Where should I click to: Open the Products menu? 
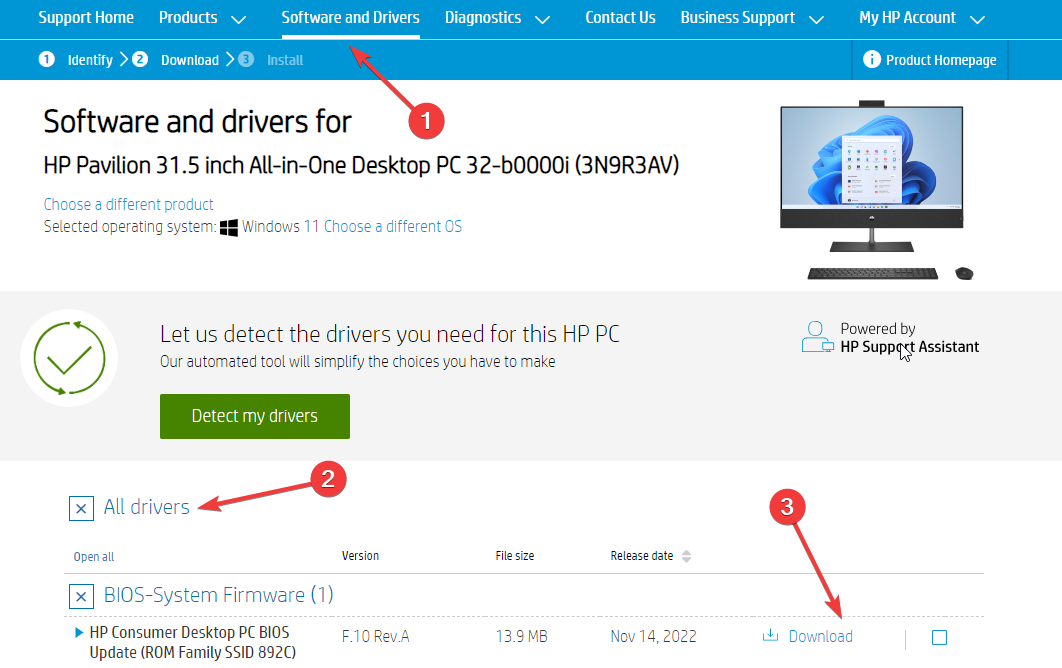click(x=188, y=18)
